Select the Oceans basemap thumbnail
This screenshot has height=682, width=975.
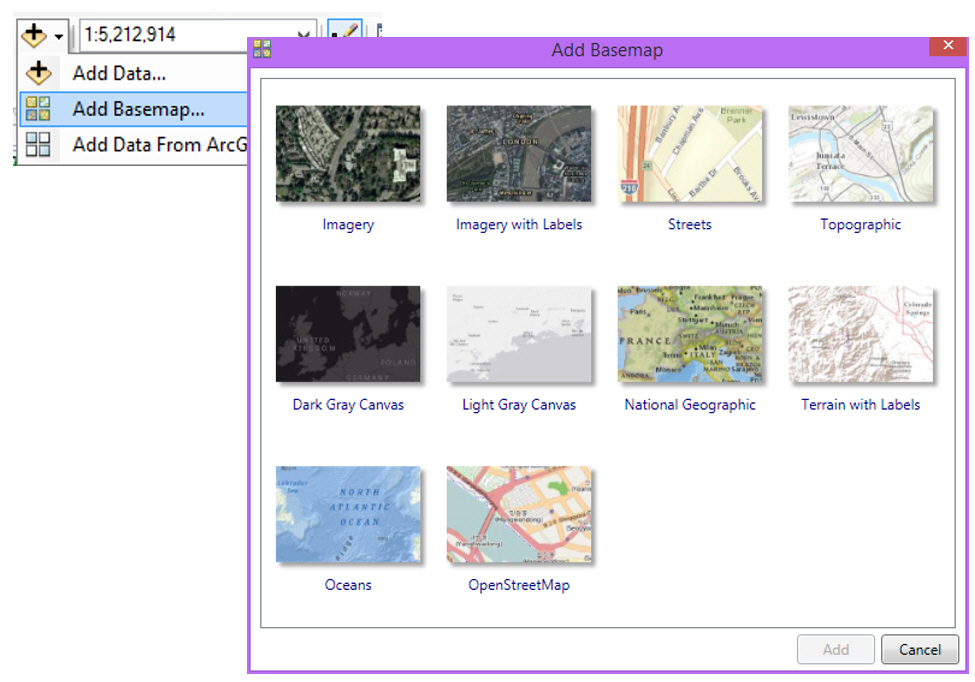coord(348,514)
